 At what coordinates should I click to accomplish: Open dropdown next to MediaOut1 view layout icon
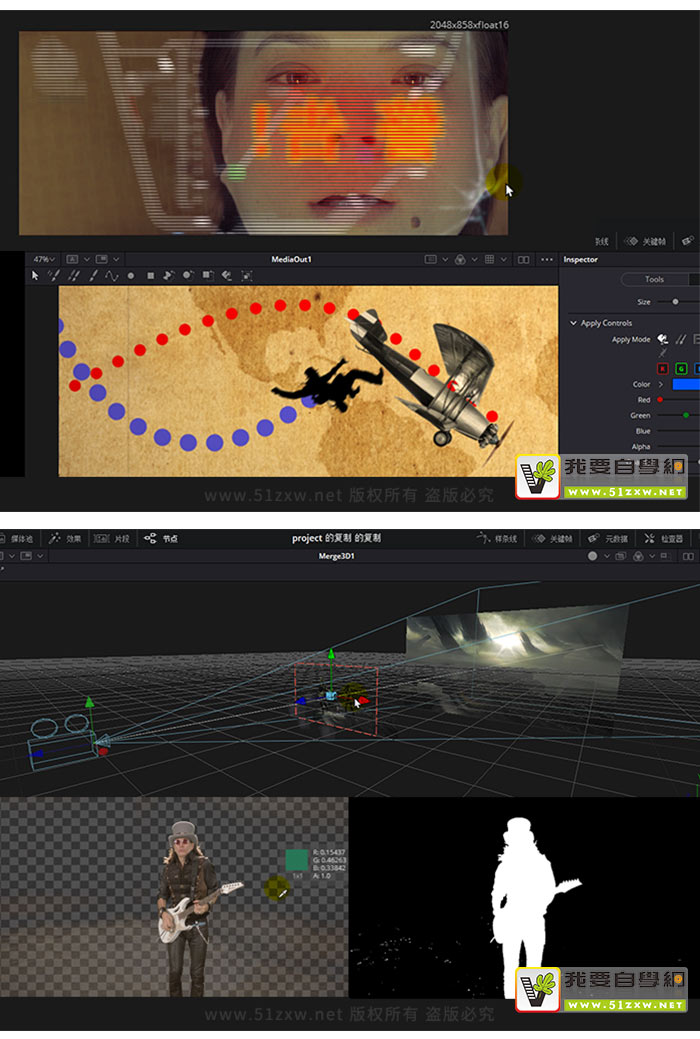coord(116,259)
